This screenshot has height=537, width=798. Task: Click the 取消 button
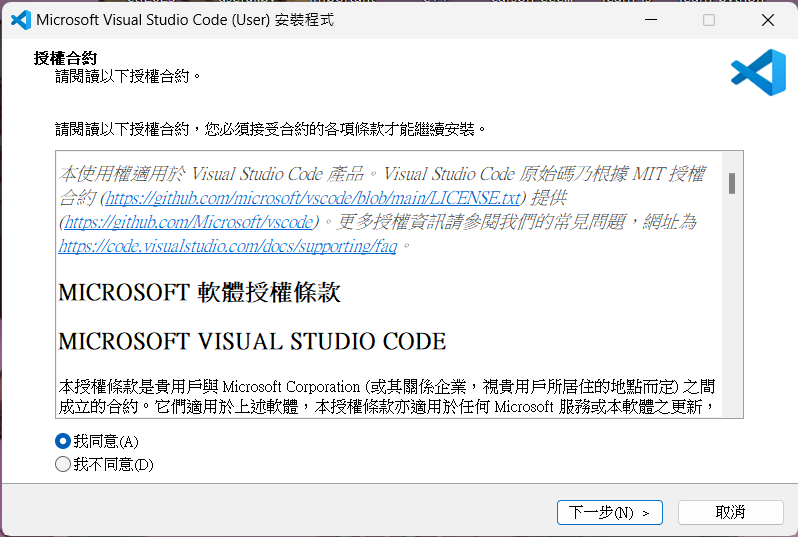[730, 512]
